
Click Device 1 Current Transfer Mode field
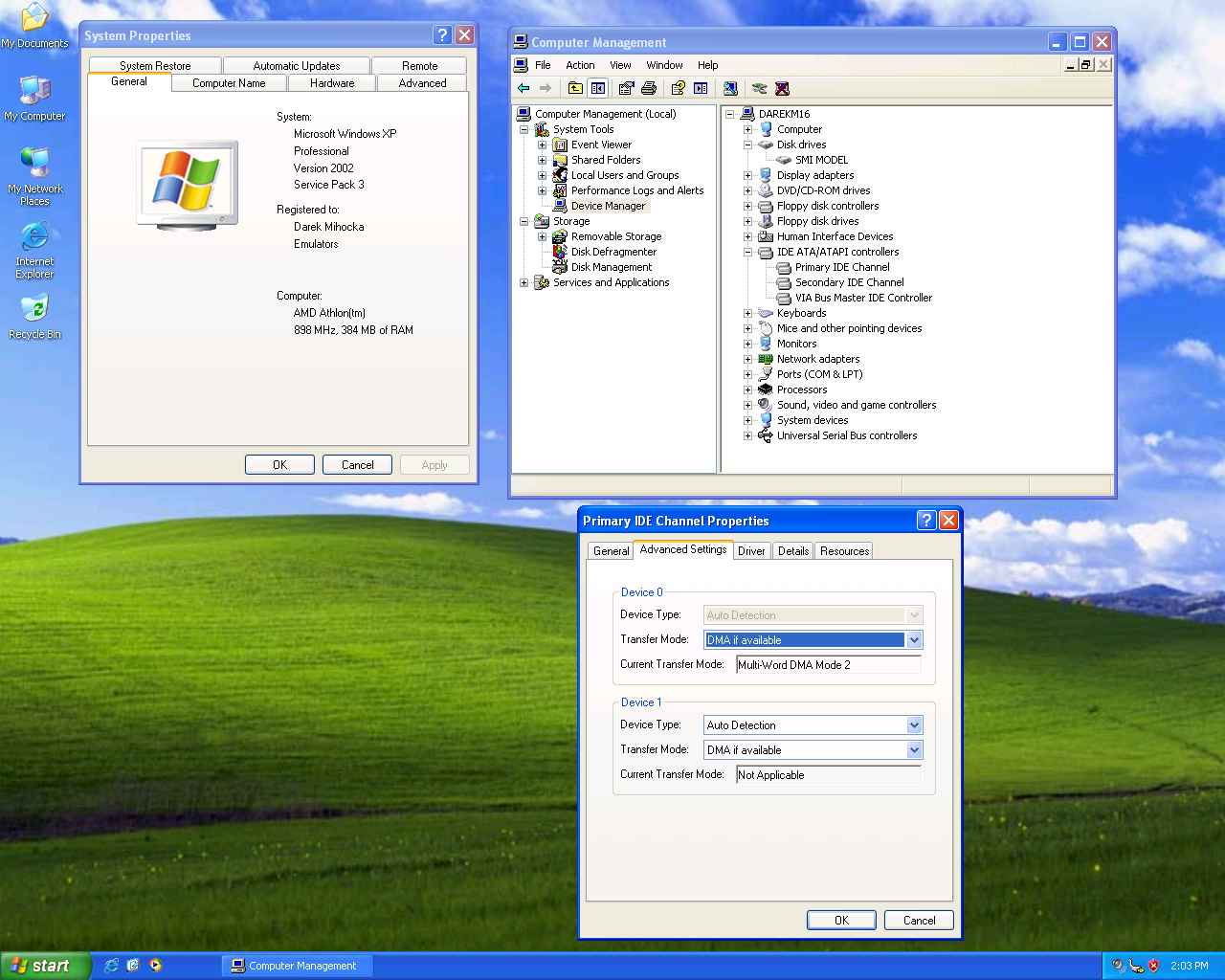829,775
